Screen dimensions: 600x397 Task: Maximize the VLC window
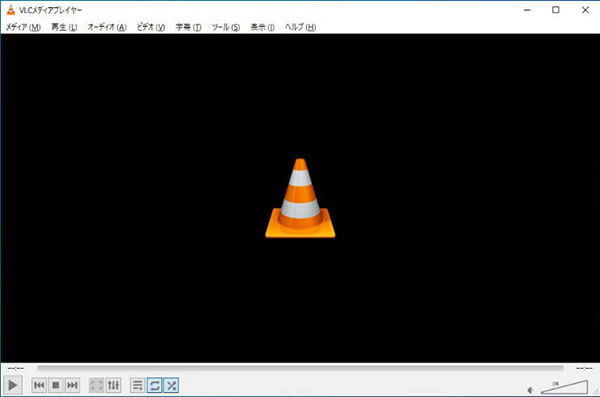pos(556,10)
